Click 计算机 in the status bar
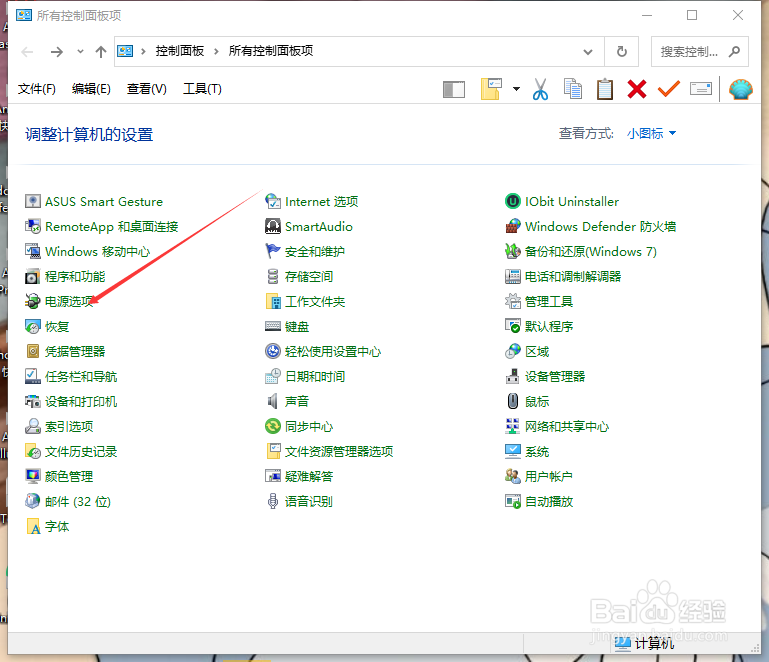The height and width of the screenshot is (662, 769). click(x=654, y=643)
